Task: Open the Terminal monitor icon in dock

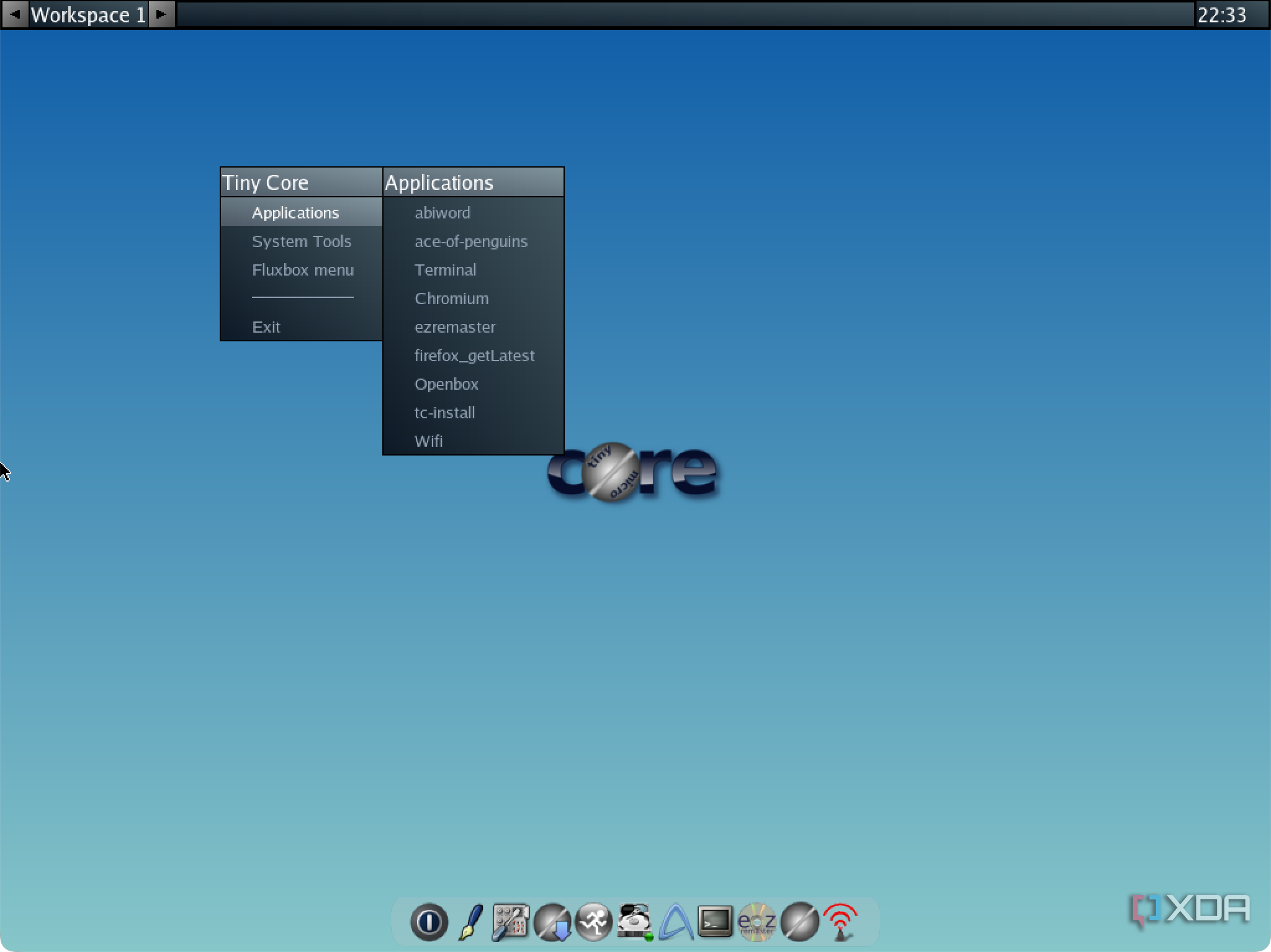Action: tap(716, 922)
